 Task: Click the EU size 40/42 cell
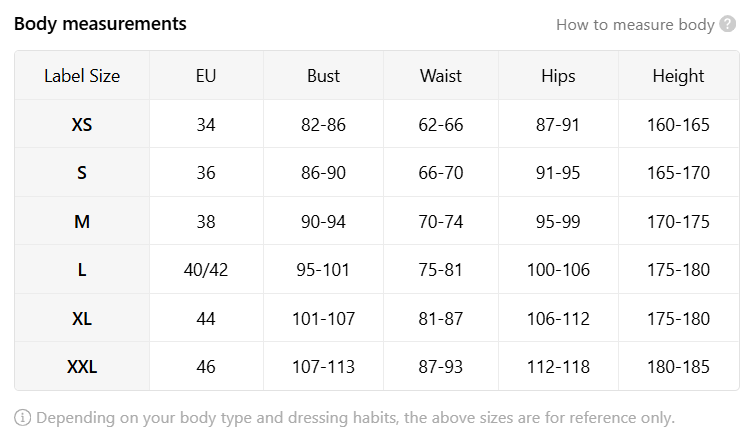206,269
